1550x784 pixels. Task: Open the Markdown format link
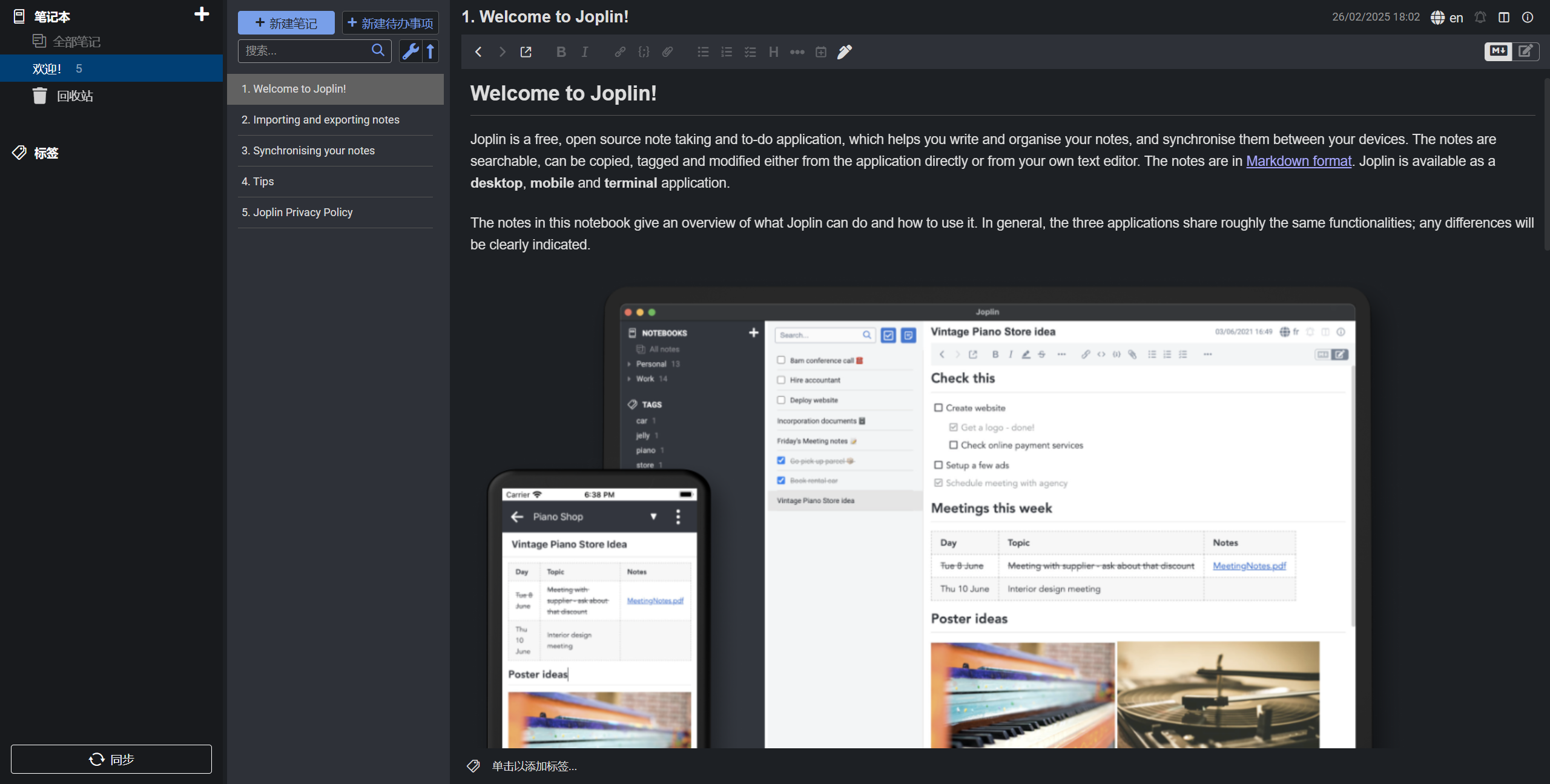pyautogui.click(x=1299, y=161)
